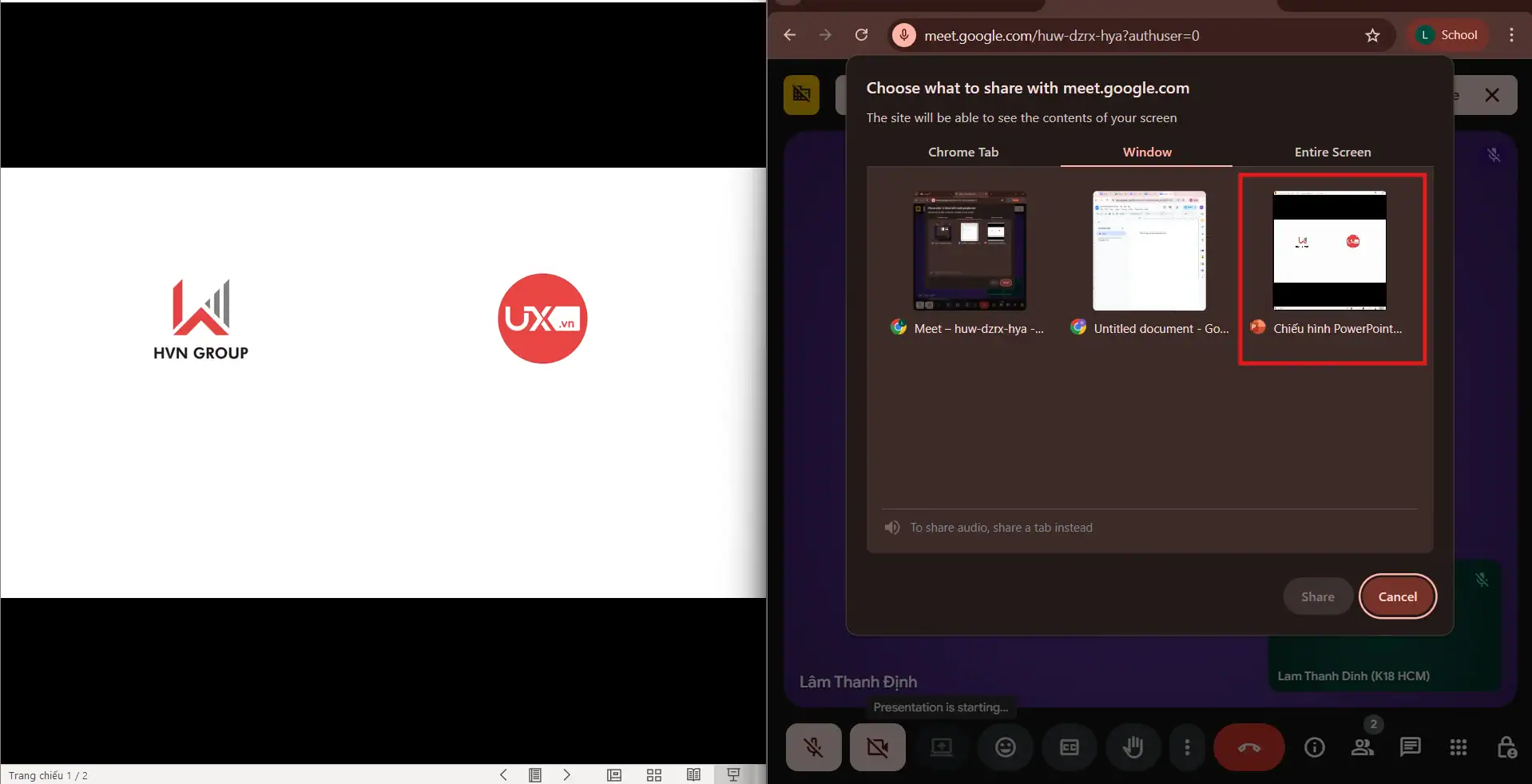The image size is (1532, 784).
Task: Go to the next slide arrow
Action: (x=566, y=774)
